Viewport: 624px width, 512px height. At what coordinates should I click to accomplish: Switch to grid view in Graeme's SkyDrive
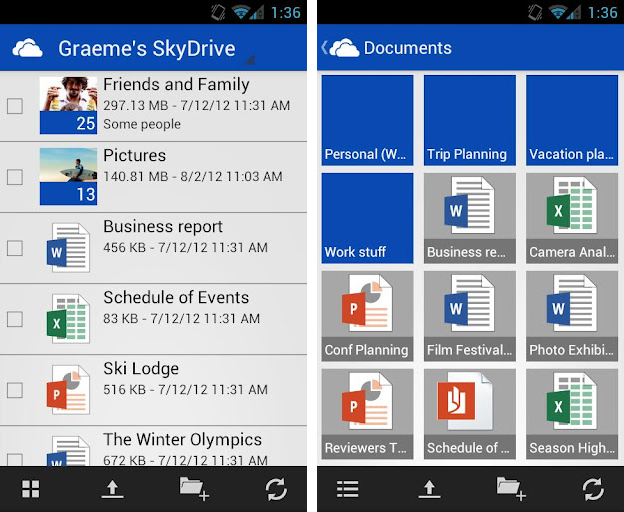point(31,489)
